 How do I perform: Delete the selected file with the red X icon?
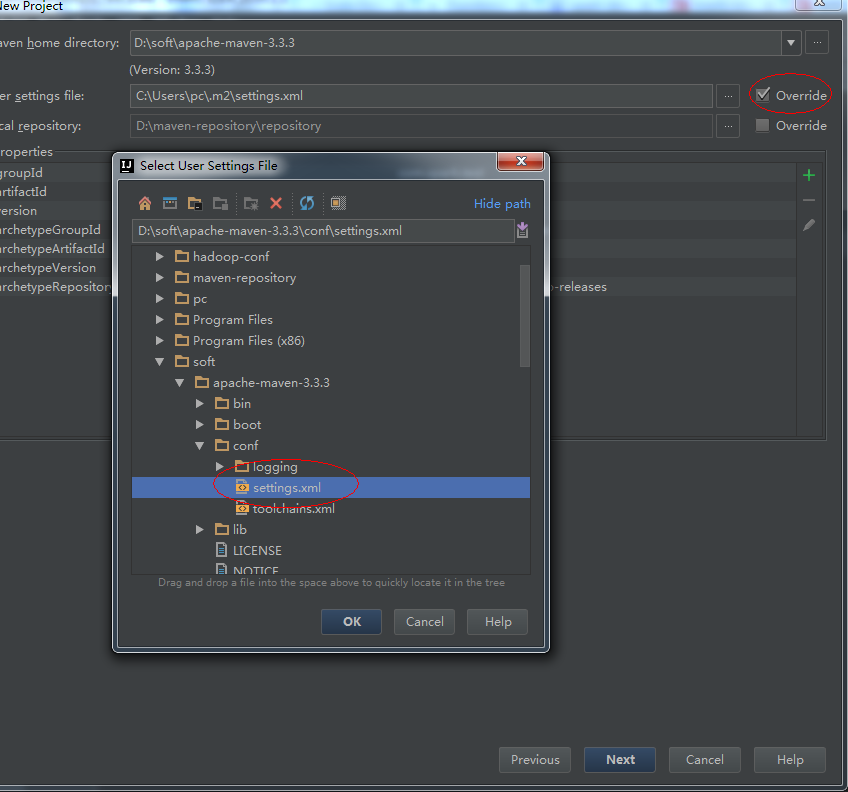point(276,203)
